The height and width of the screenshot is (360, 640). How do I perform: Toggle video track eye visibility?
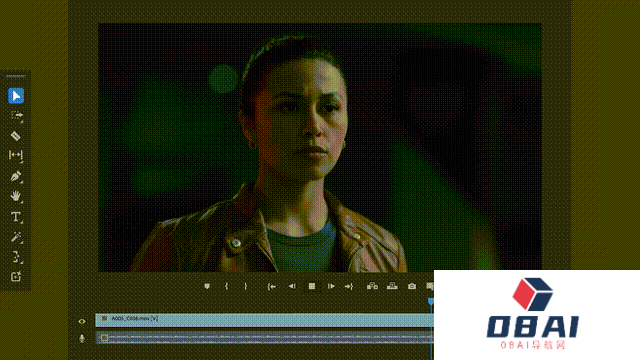[82, 322]
